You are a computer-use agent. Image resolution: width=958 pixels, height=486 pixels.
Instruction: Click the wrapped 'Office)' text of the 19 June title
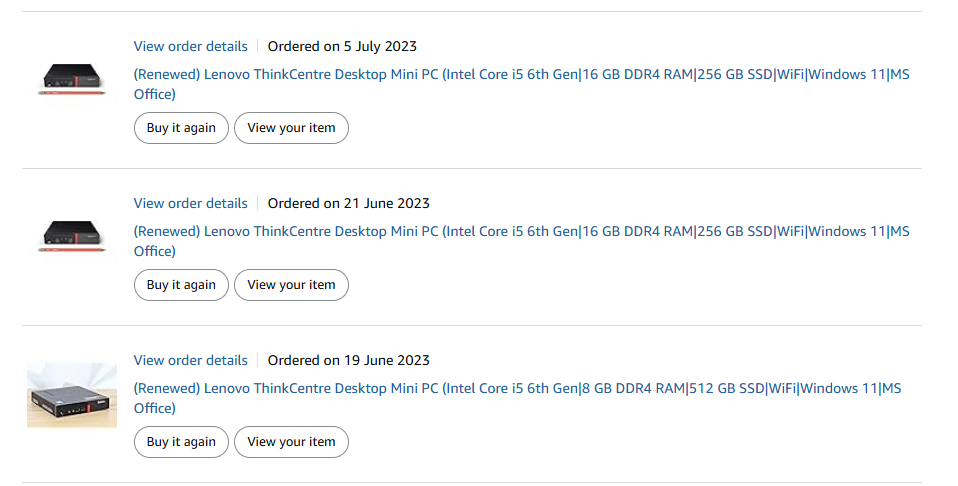click(x=155, y=409)
